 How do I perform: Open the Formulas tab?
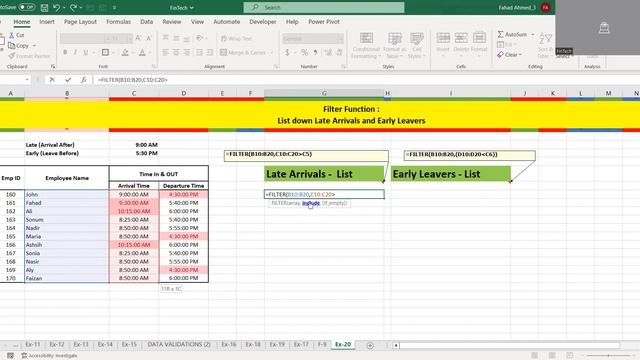point(118,22)
